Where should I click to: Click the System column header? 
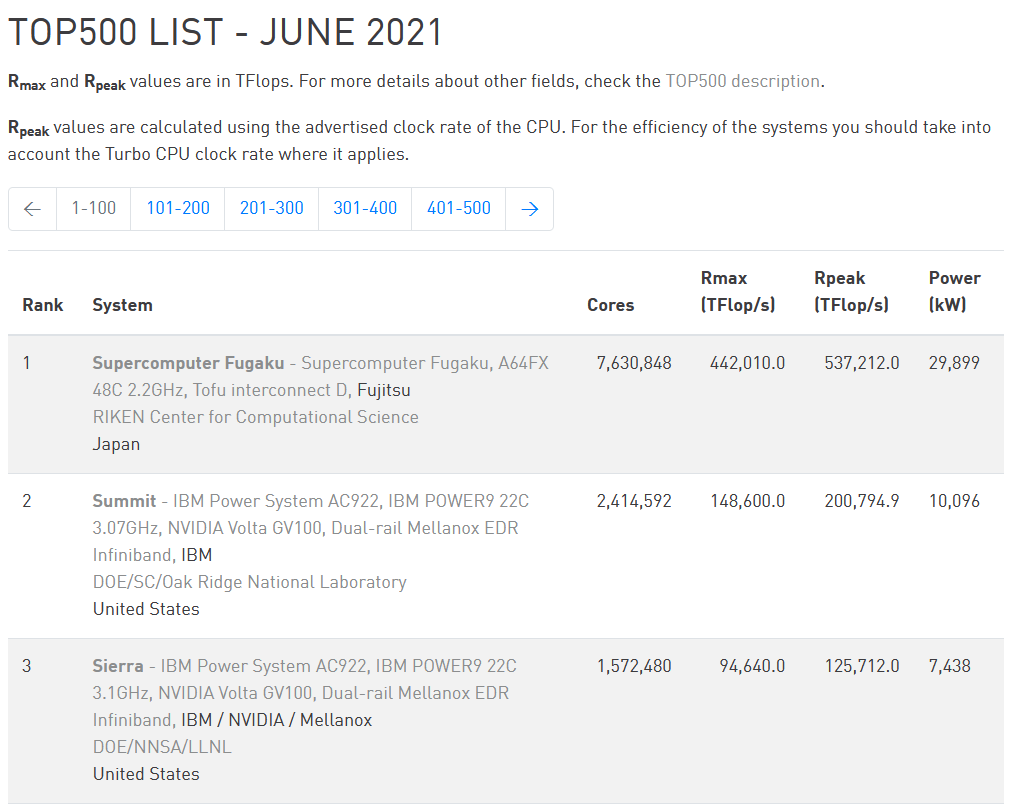123,305
